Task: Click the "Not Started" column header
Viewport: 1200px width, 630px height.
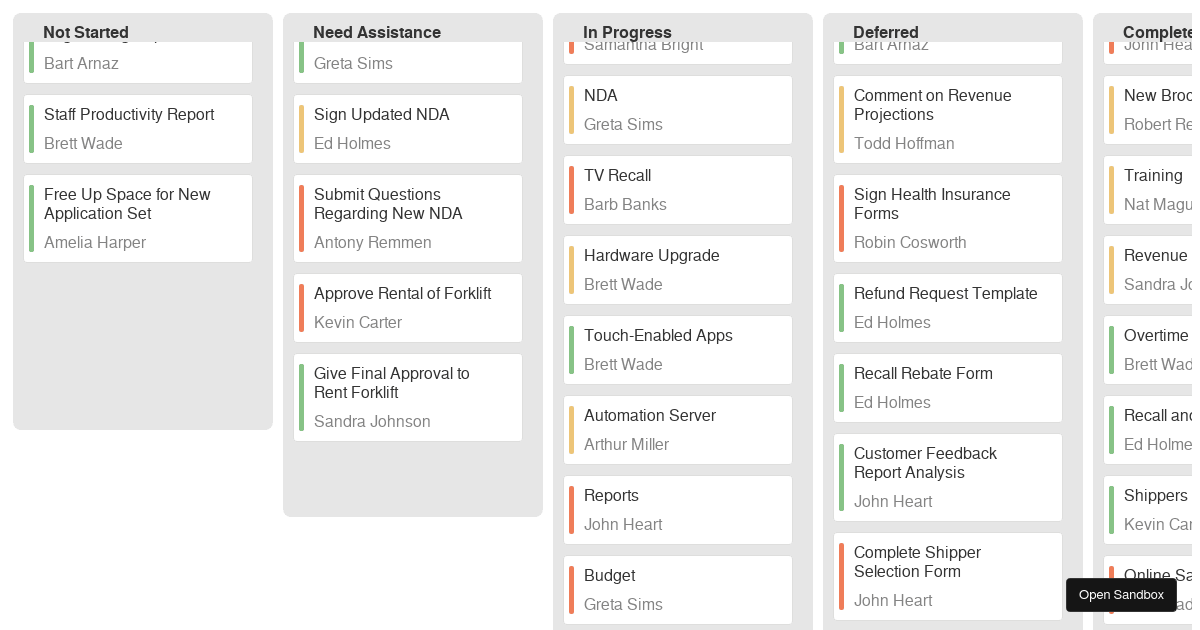Action: [x=86, y=32]
